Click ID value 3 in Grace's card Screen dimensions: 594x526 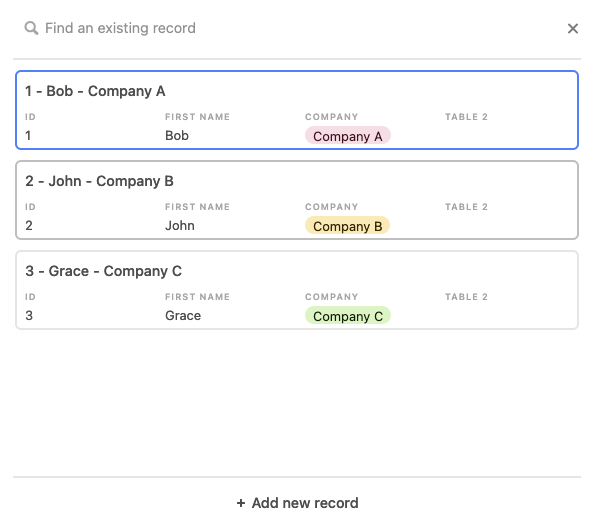(29, 316)
